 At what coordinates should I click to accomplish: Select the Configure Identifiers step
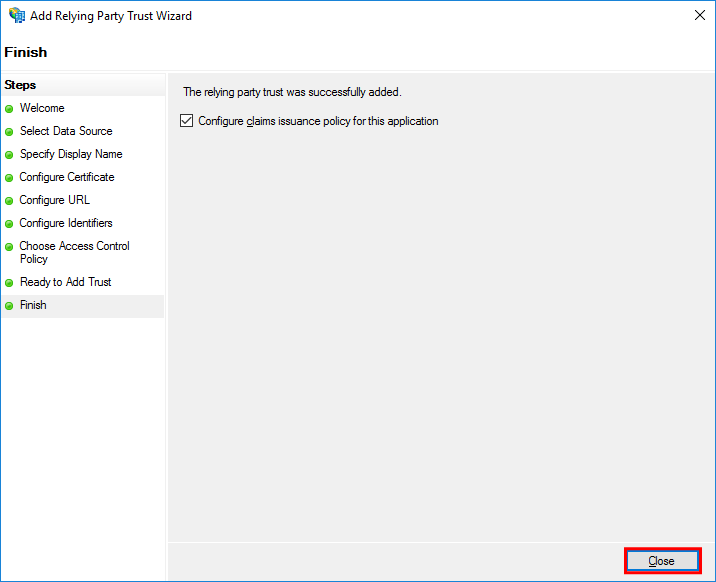pyautogui.click(x=66, y=223)
